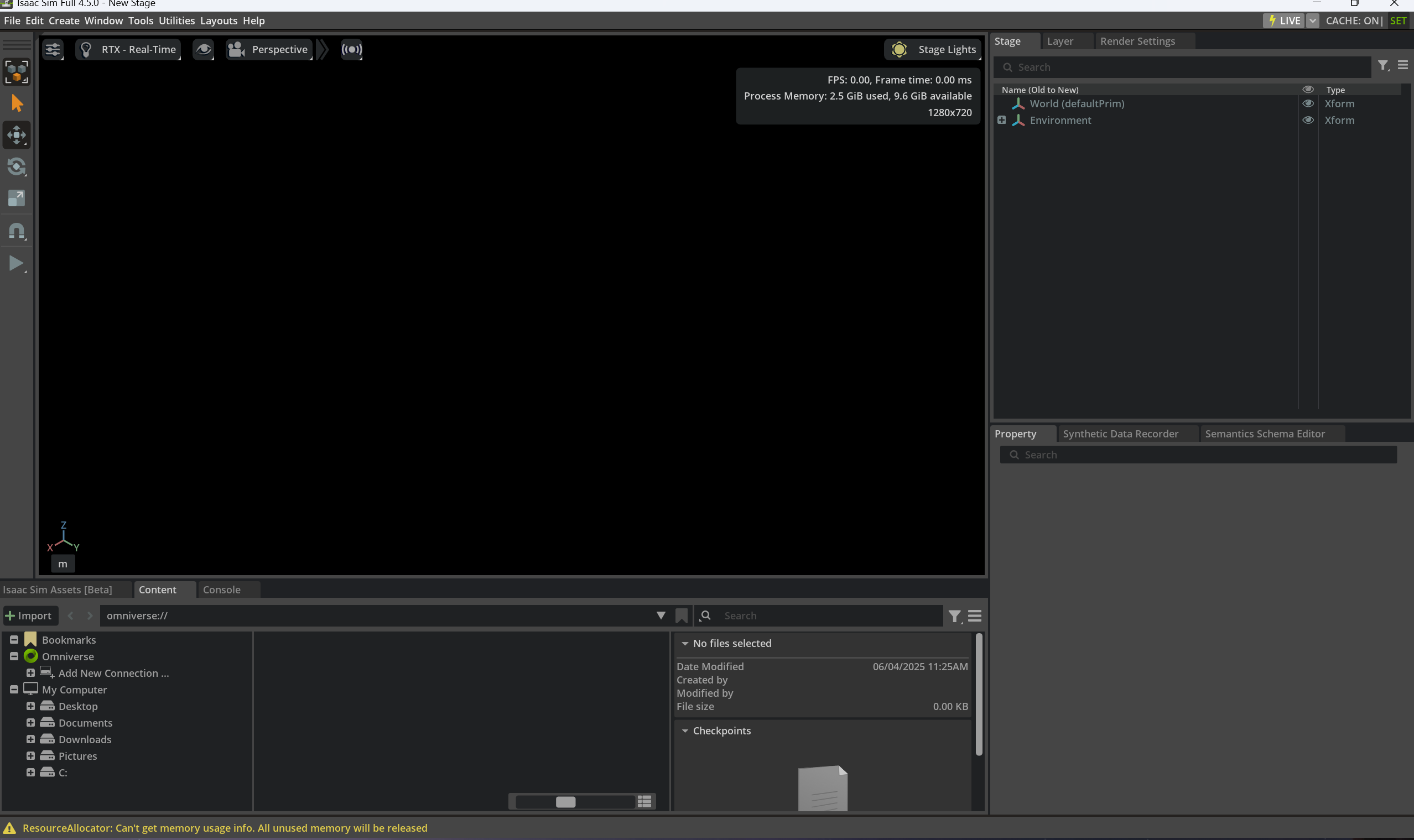Viewport: 1414px width, 840px height.
Task: Adjust the thumbnail size slider
Action: tap(566, 801)
